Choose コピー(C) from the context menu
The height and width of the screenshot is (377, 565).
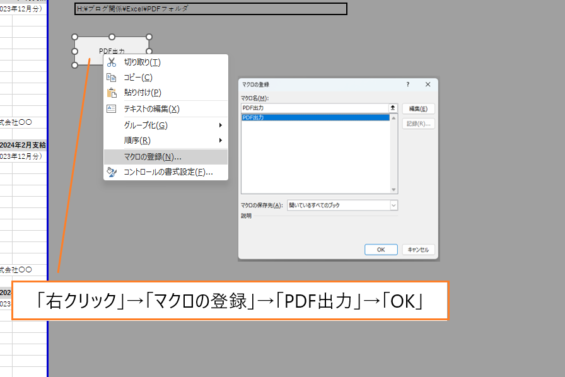pyautogui.click(x=166, y=77)
